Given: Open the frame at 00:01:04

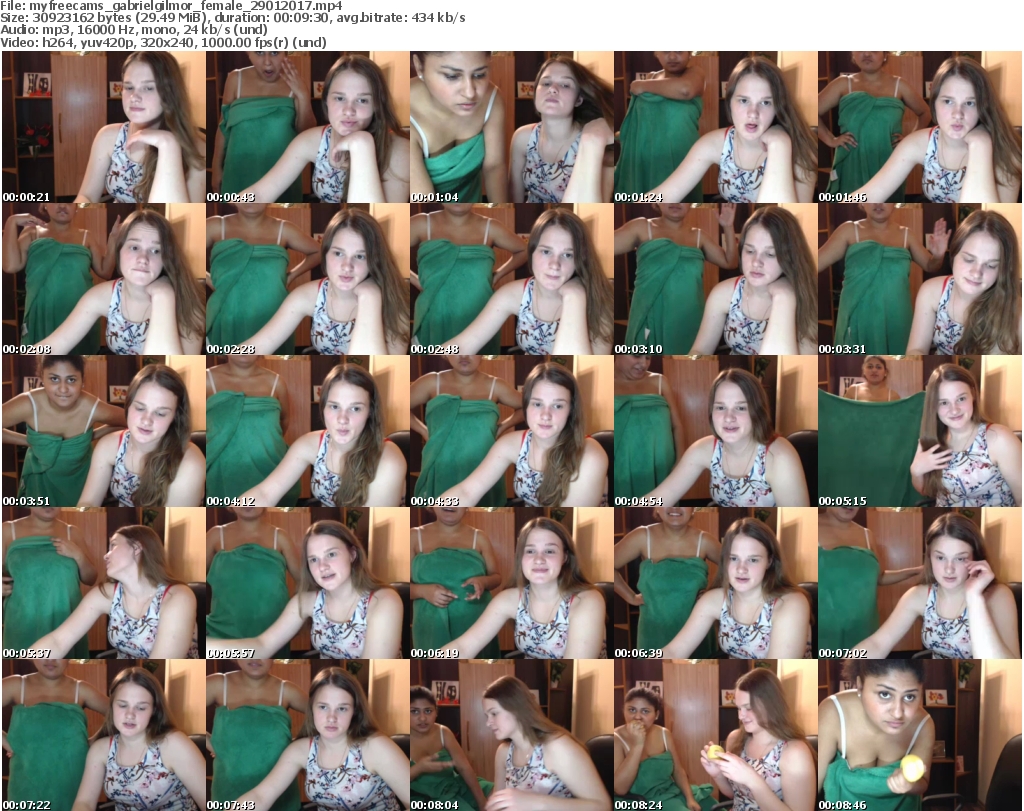Looking at the screenshot, I should tap(512, 127).
